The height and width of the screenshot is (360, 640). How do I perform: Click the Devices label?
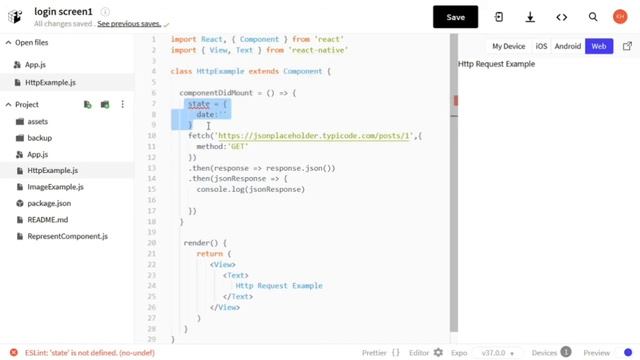point(544,353)
